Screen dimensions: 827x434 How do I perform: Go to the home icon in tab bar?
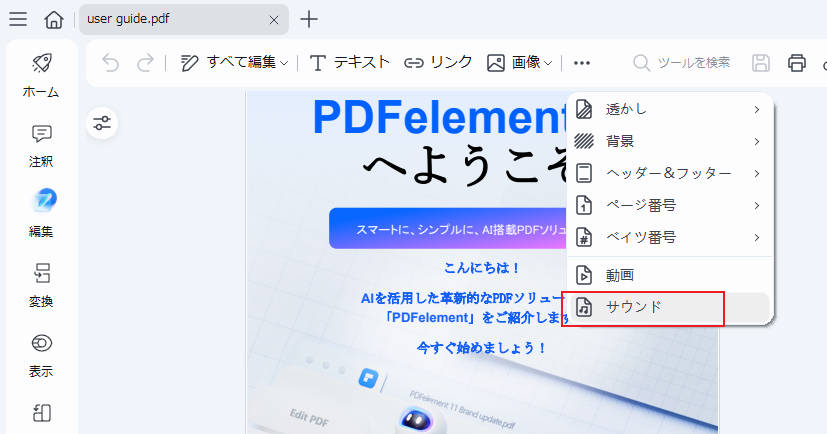53,20
